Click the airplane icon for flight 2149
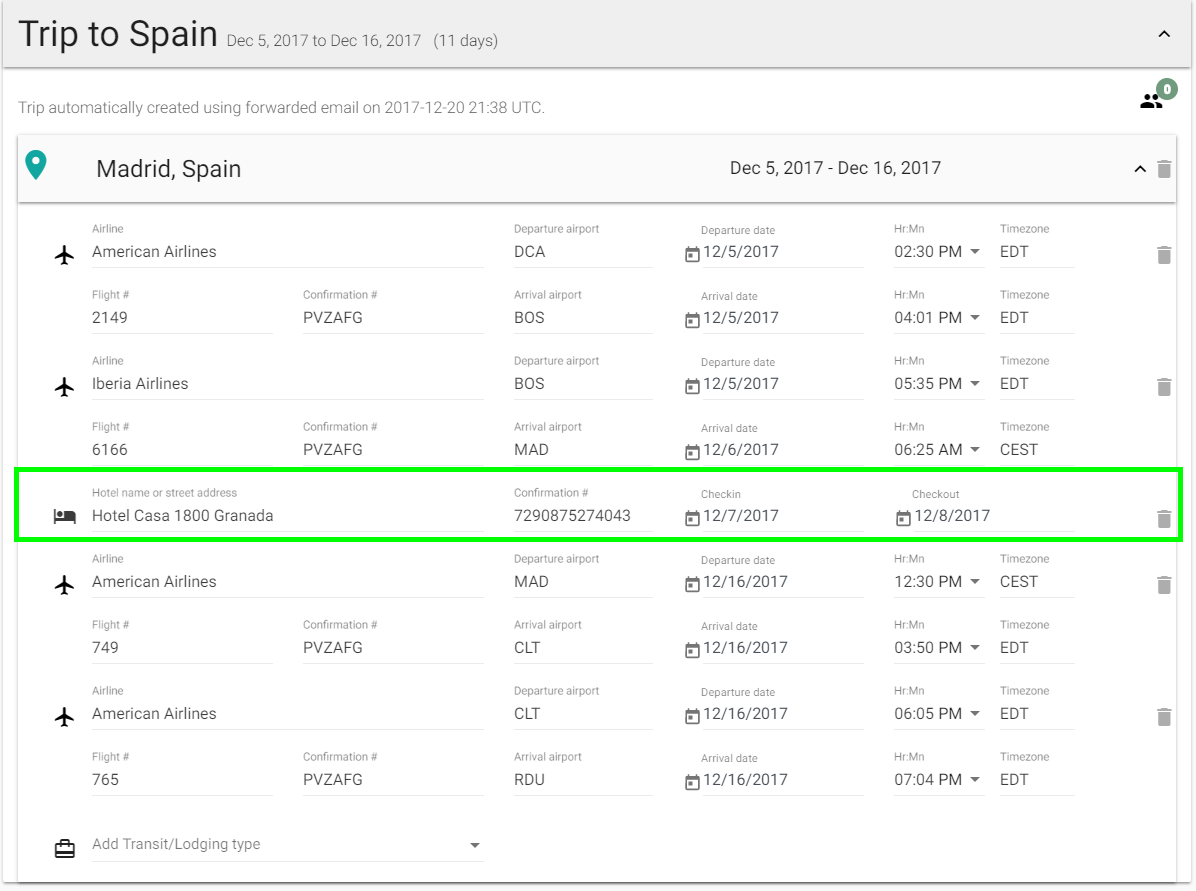 tap(65, 255)
